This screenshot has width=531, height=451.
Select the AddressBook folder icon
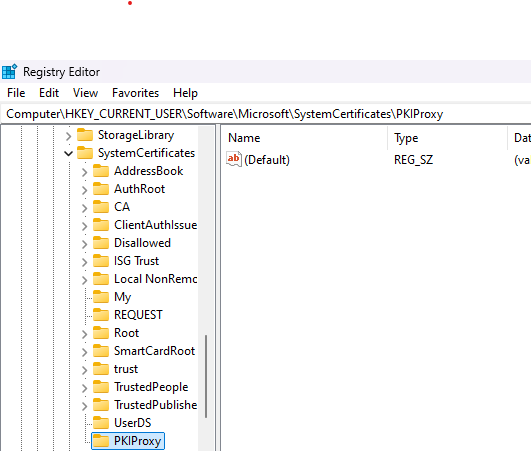coord(101,171)
